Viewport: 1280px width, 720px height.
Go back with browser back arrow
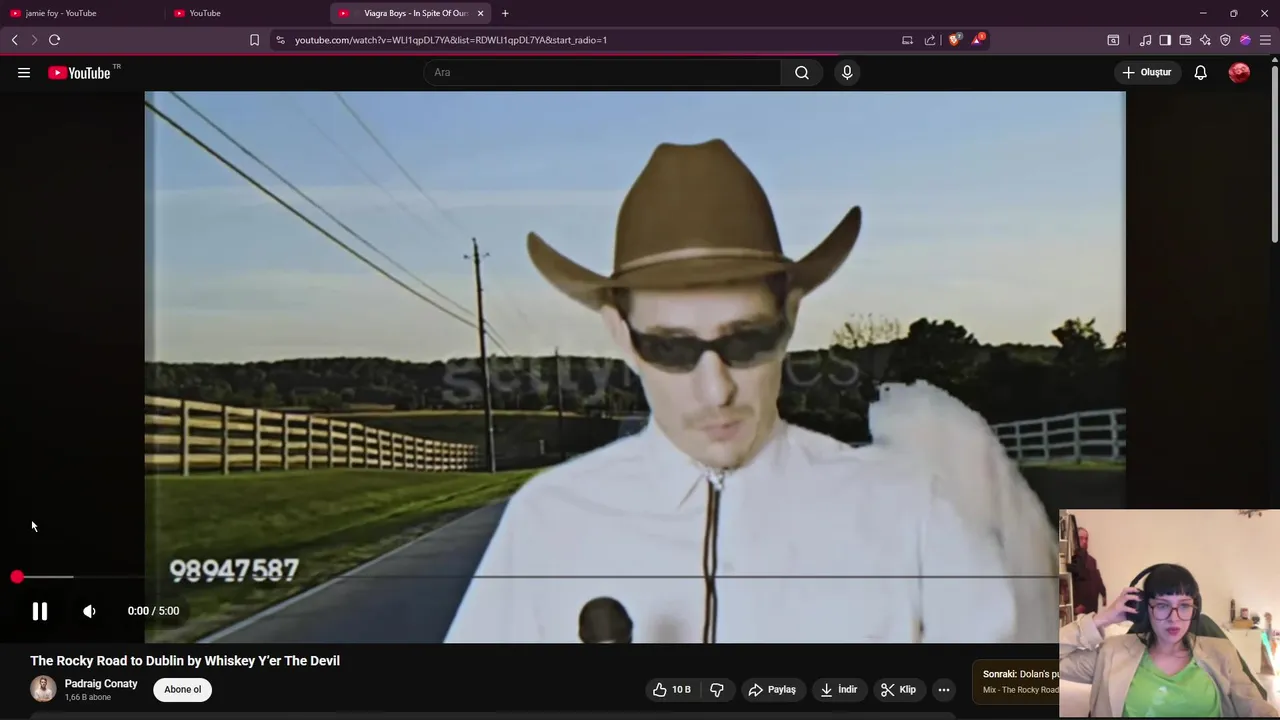(x=14, y=40)
